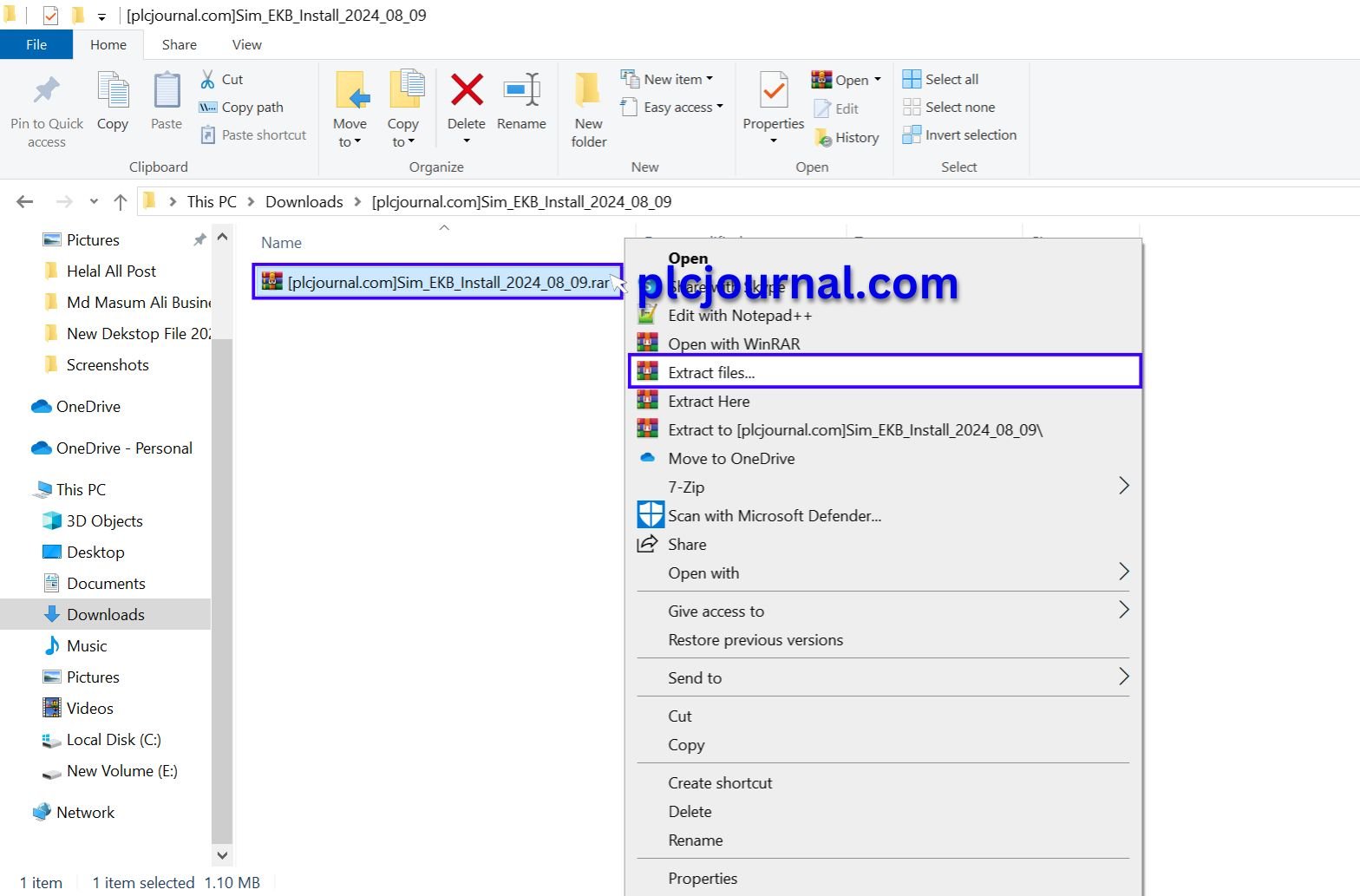Image resolution: width=1360 pixels, height=896 pixels.
Task: Click the Paste ribbon icon
Action: click(167, 91)
